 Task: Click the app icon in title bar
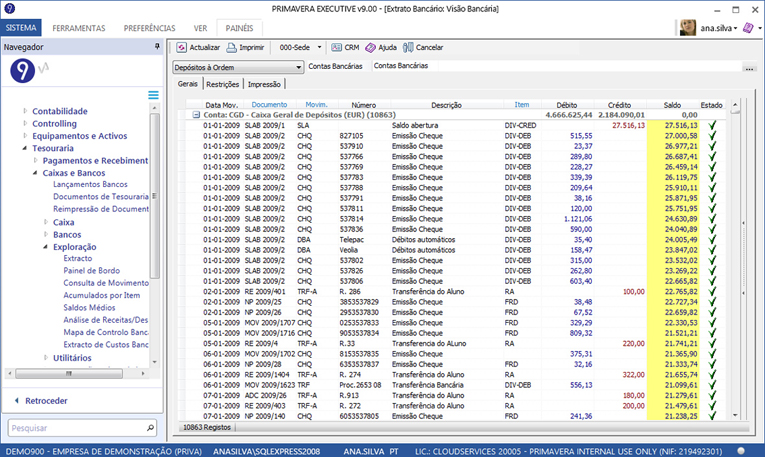pos(9,8)
